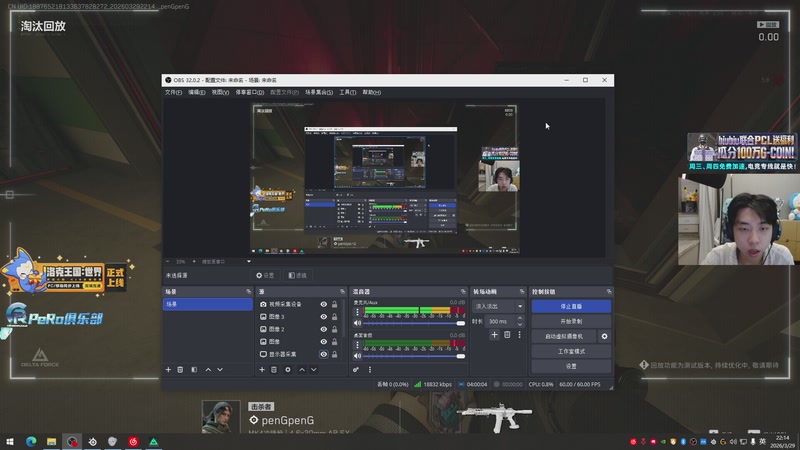
Task: Adjust the 麦克风/Aux volume slider
Action: tap(413, 323)
